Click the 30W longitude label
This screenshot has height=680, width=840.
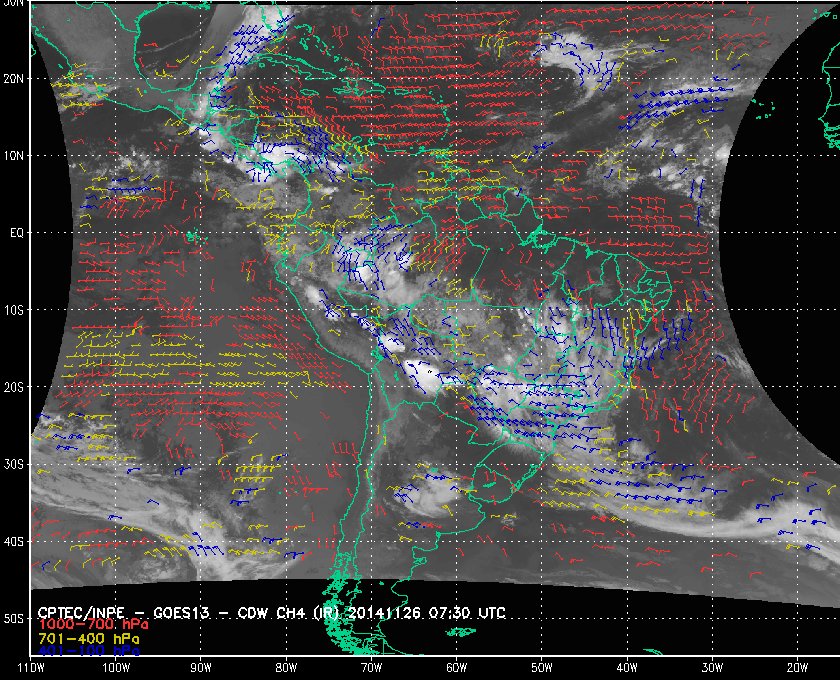(712, 668)
